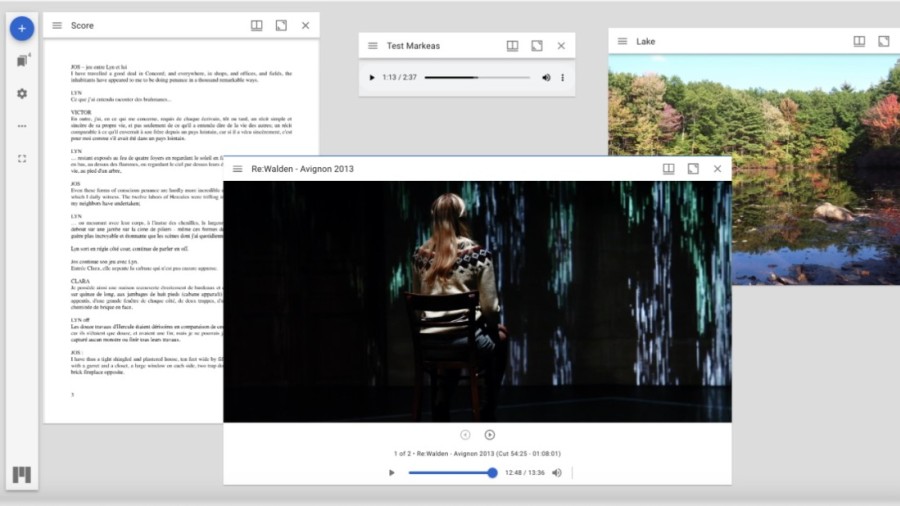This screenshot has width=900, height=506.
Task: Maximize the Test Markeas window
Action: click(x=537, y=45)
